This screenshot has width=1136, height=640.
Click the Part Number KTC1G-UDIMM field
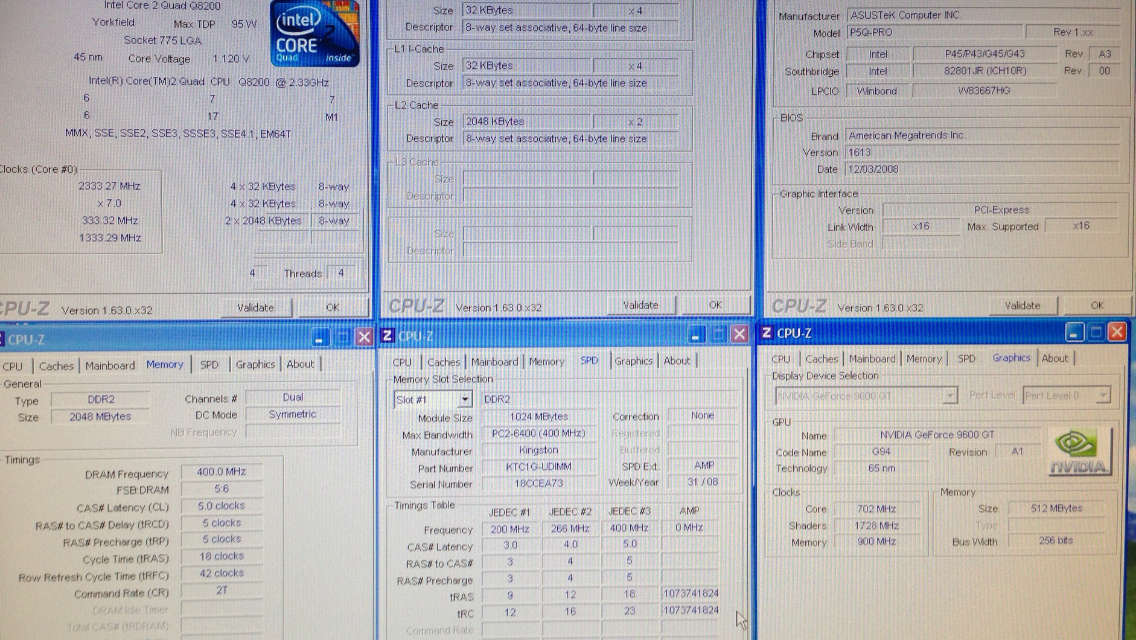538,467
